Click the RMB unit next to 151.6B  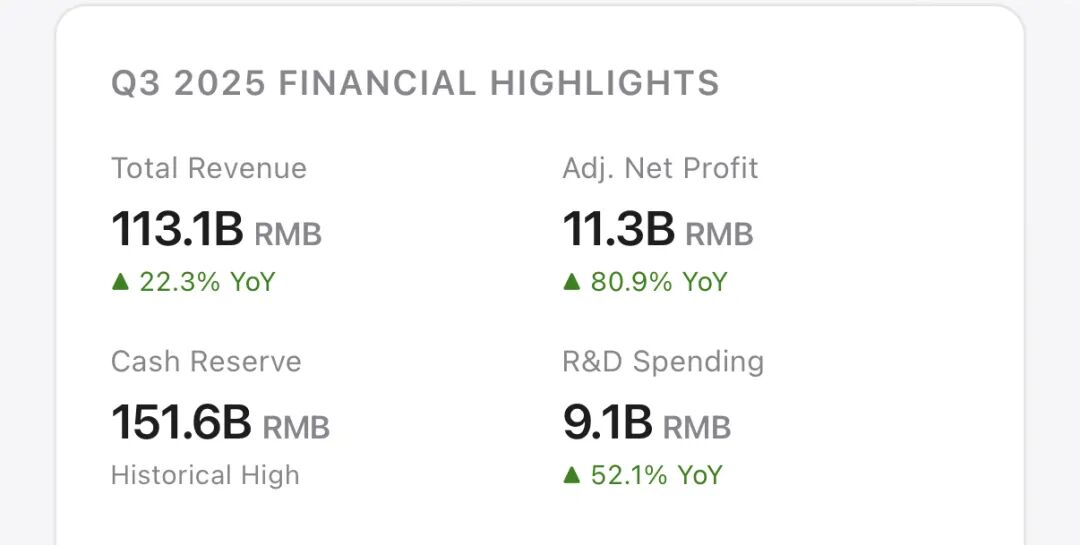pyautogui.click(x=296, y=427)
